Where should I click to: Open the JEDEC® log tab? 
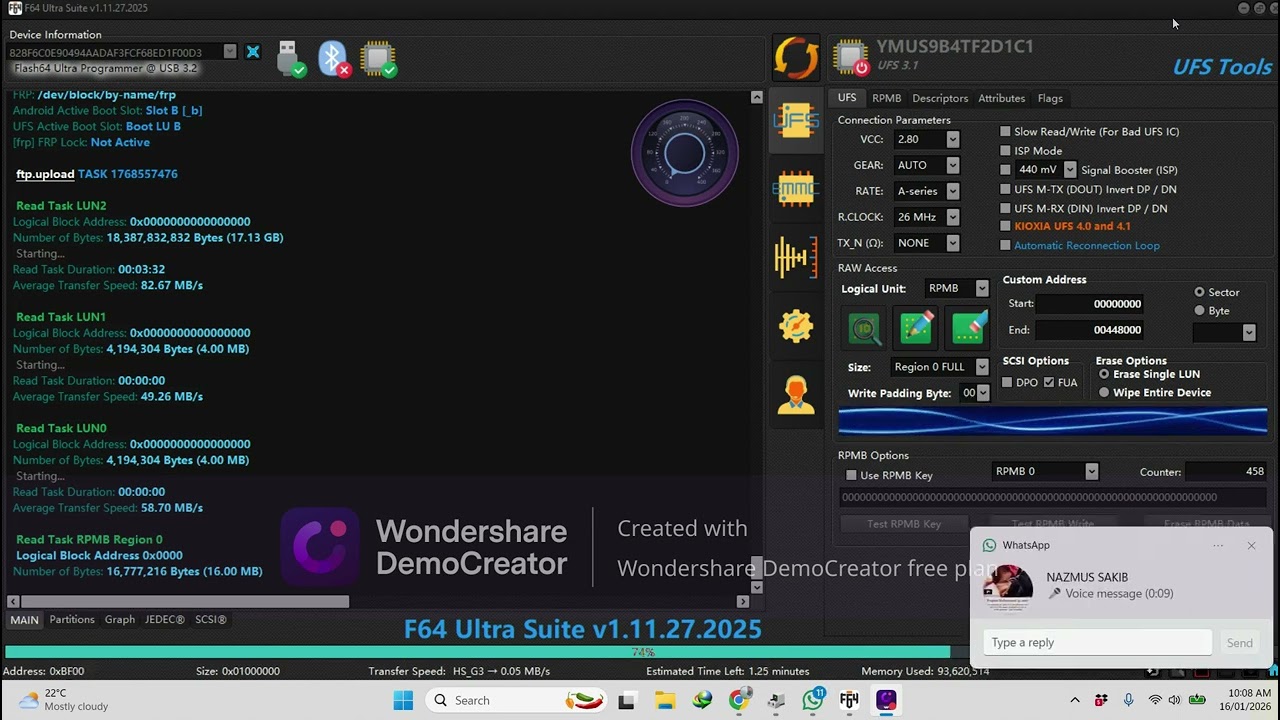(165, 620)
